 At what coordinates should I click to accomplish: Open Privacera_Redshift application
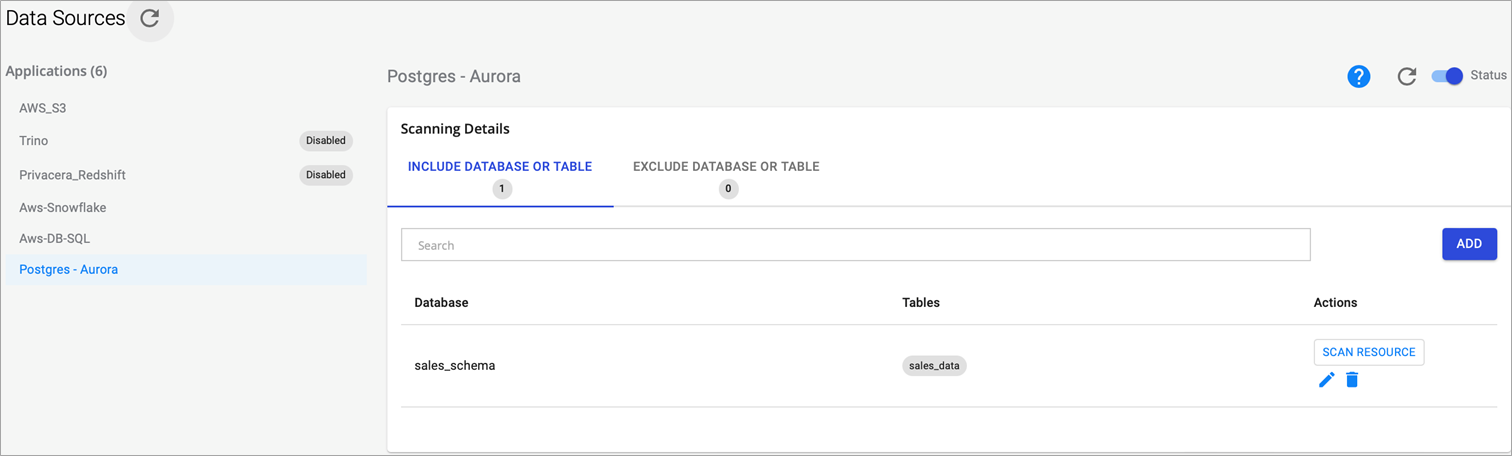click(72, 175)
